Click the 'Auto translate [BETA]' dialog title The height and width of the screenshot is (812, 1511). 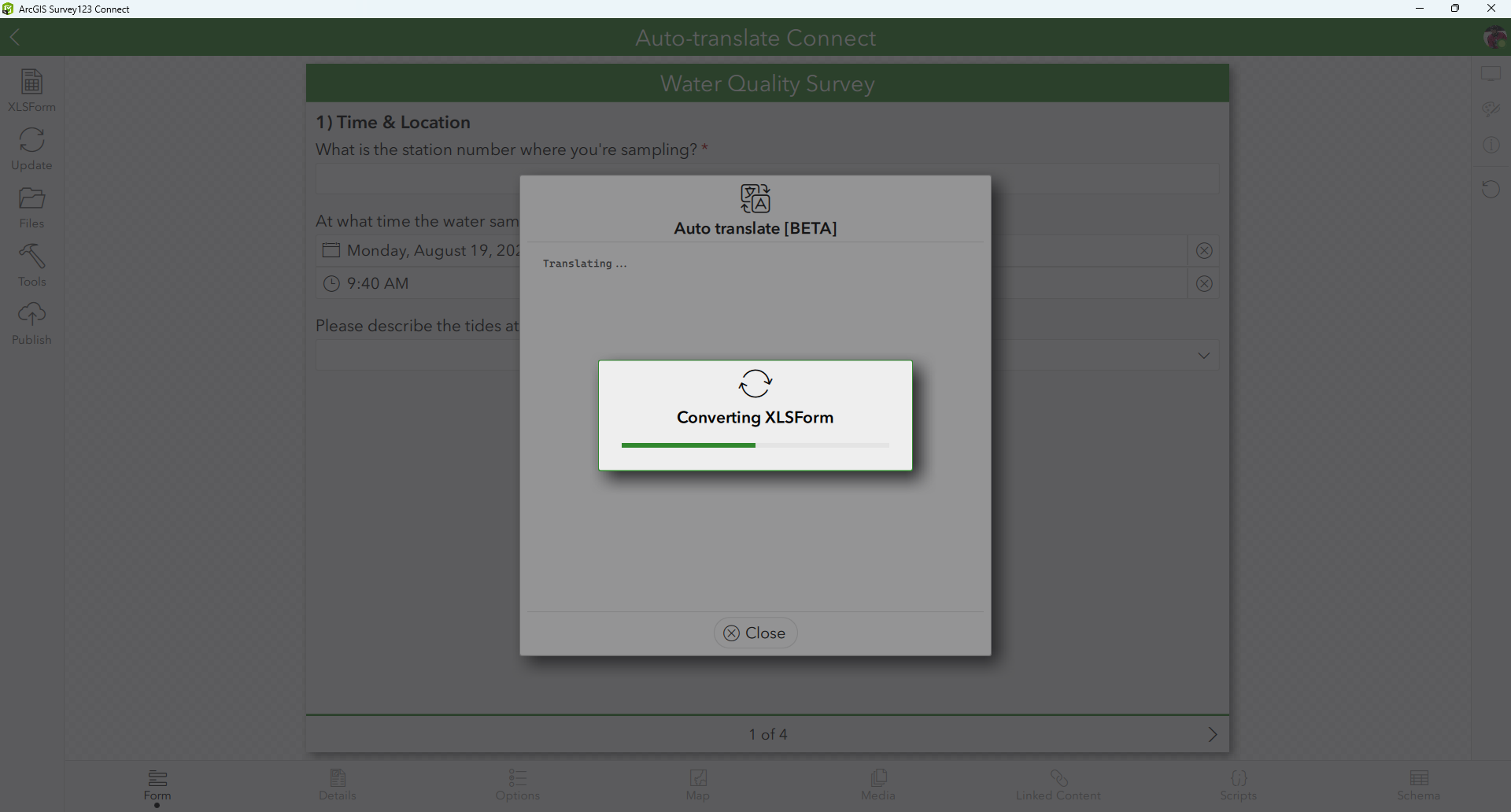pos(755,228)
